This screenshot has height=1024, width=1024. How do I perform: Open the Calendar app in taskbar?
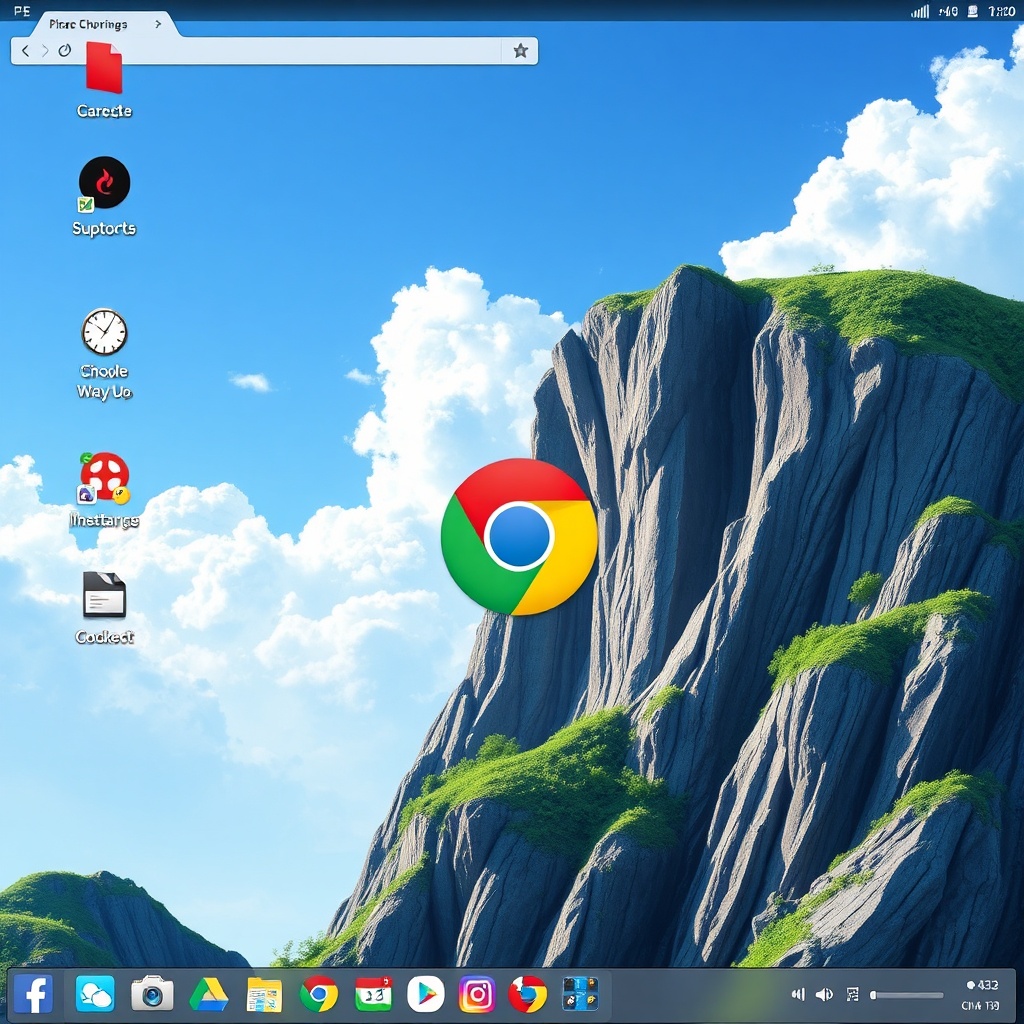[x=374, y=994]
